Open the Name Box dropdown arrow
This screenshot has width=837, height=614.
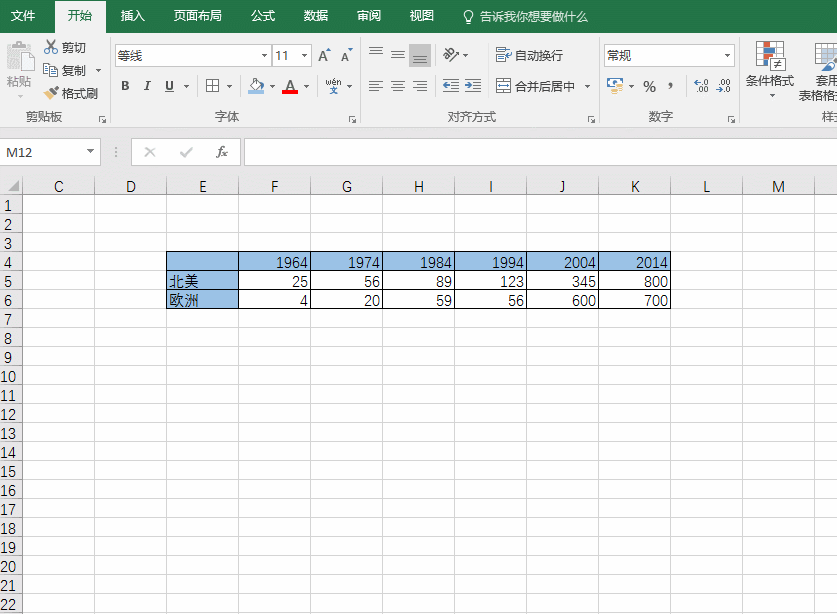tap(91, 152)
